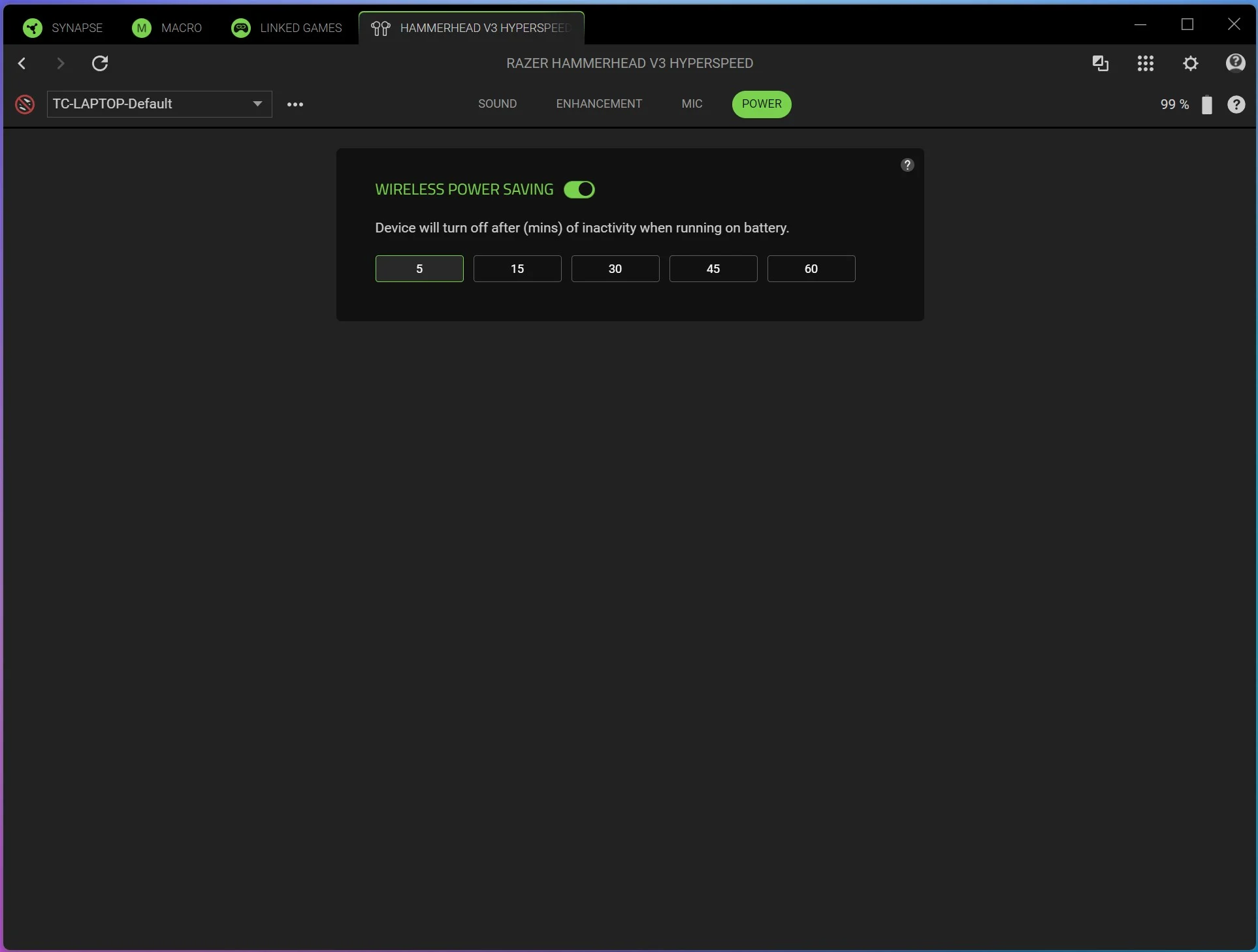The height and width of the screenshot is (952, 1258).
Task: Click the Wireless Power Saving heading
Action: [x=464, y=189]
